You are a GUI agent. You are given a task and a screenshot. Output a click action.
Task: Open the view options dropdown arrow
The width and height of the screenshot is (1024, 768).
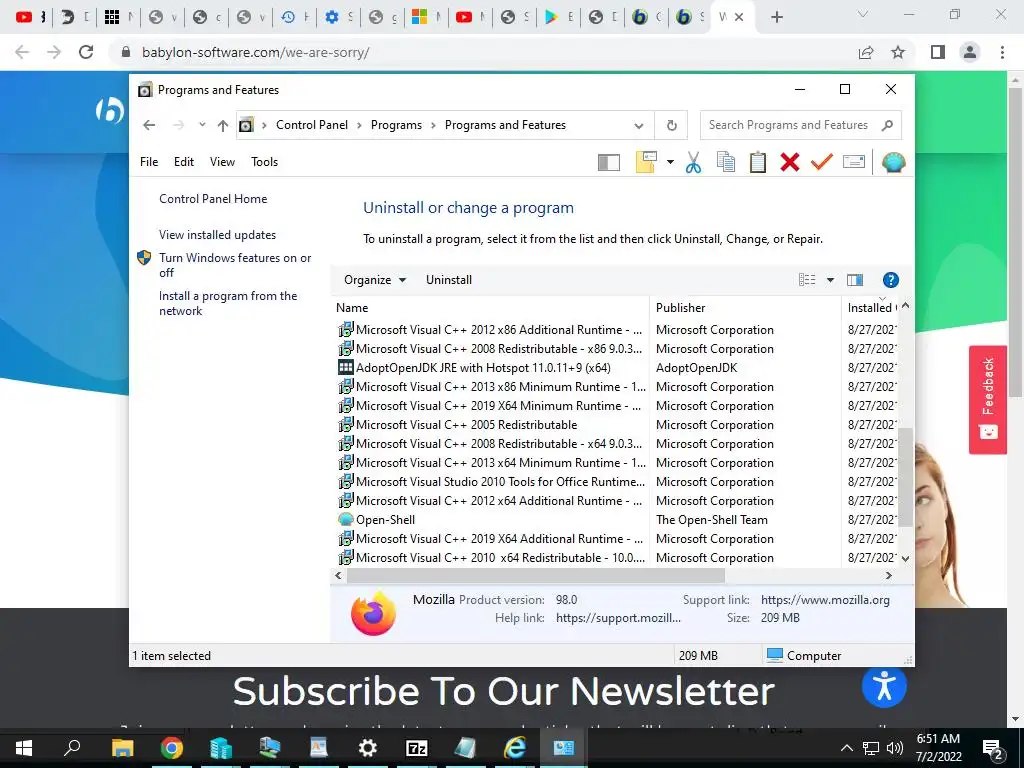click(x=830, y=280)
